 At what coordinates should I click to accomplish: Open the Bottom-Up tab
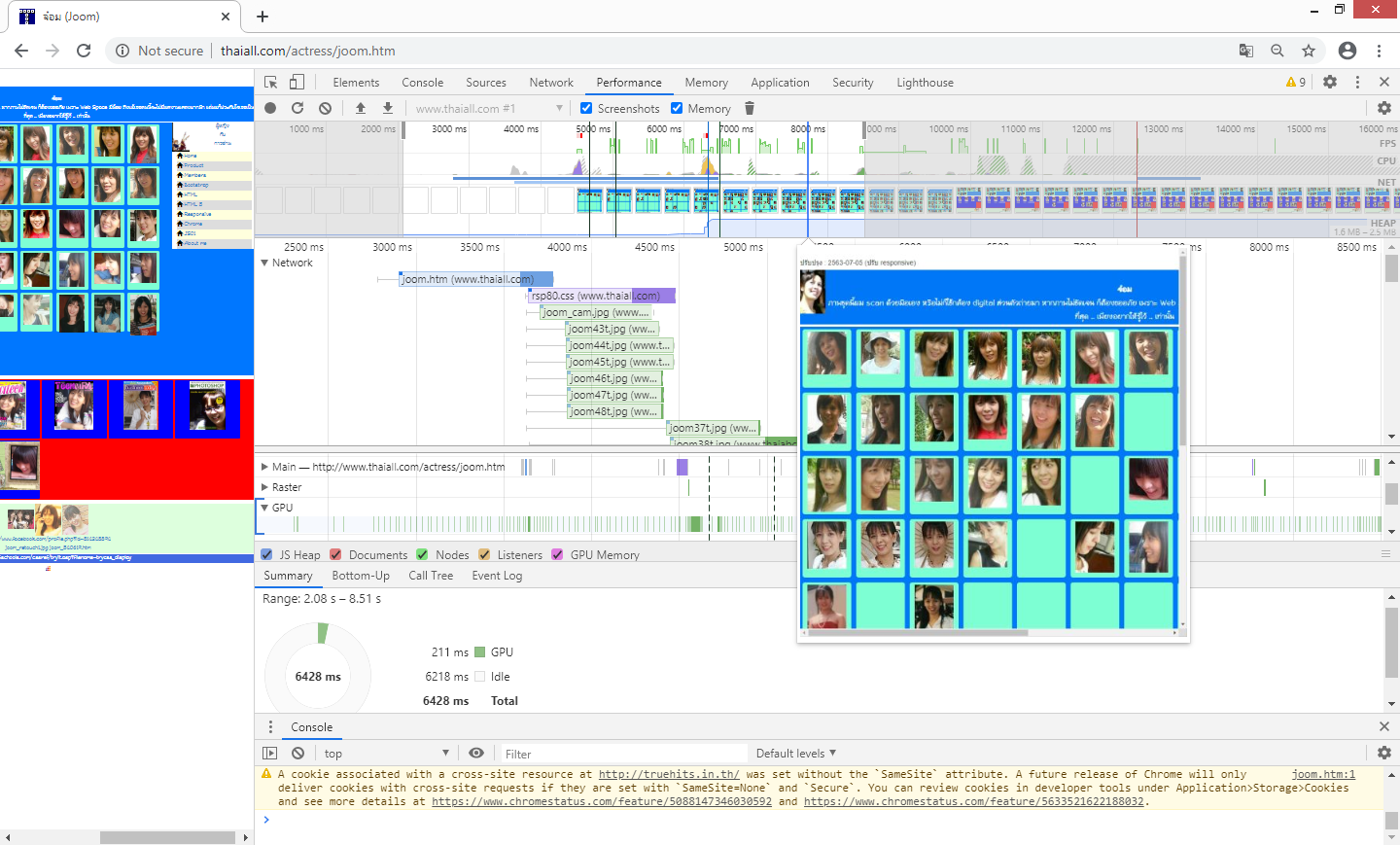tap(361, 576)
